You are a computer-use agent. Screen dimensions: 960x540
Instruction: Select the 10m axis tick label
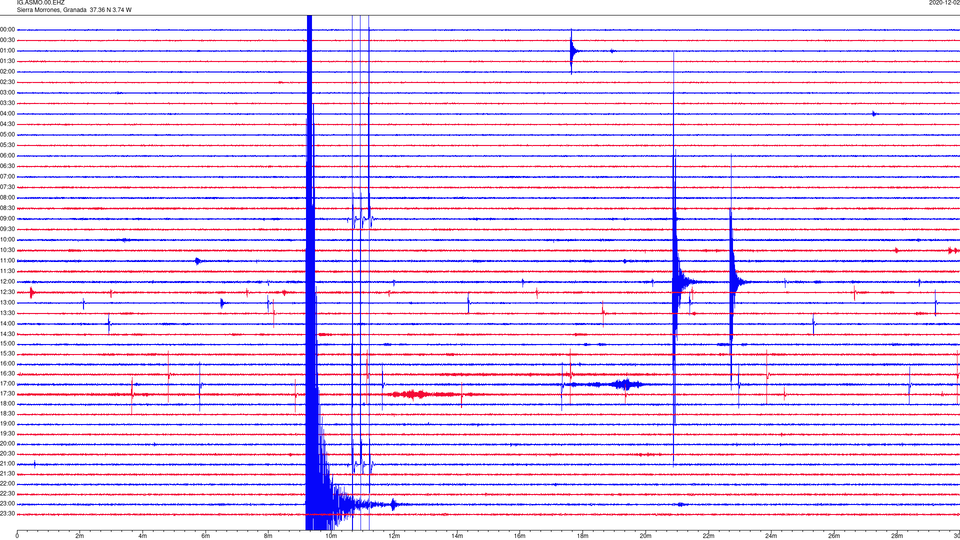coord(331,536)
